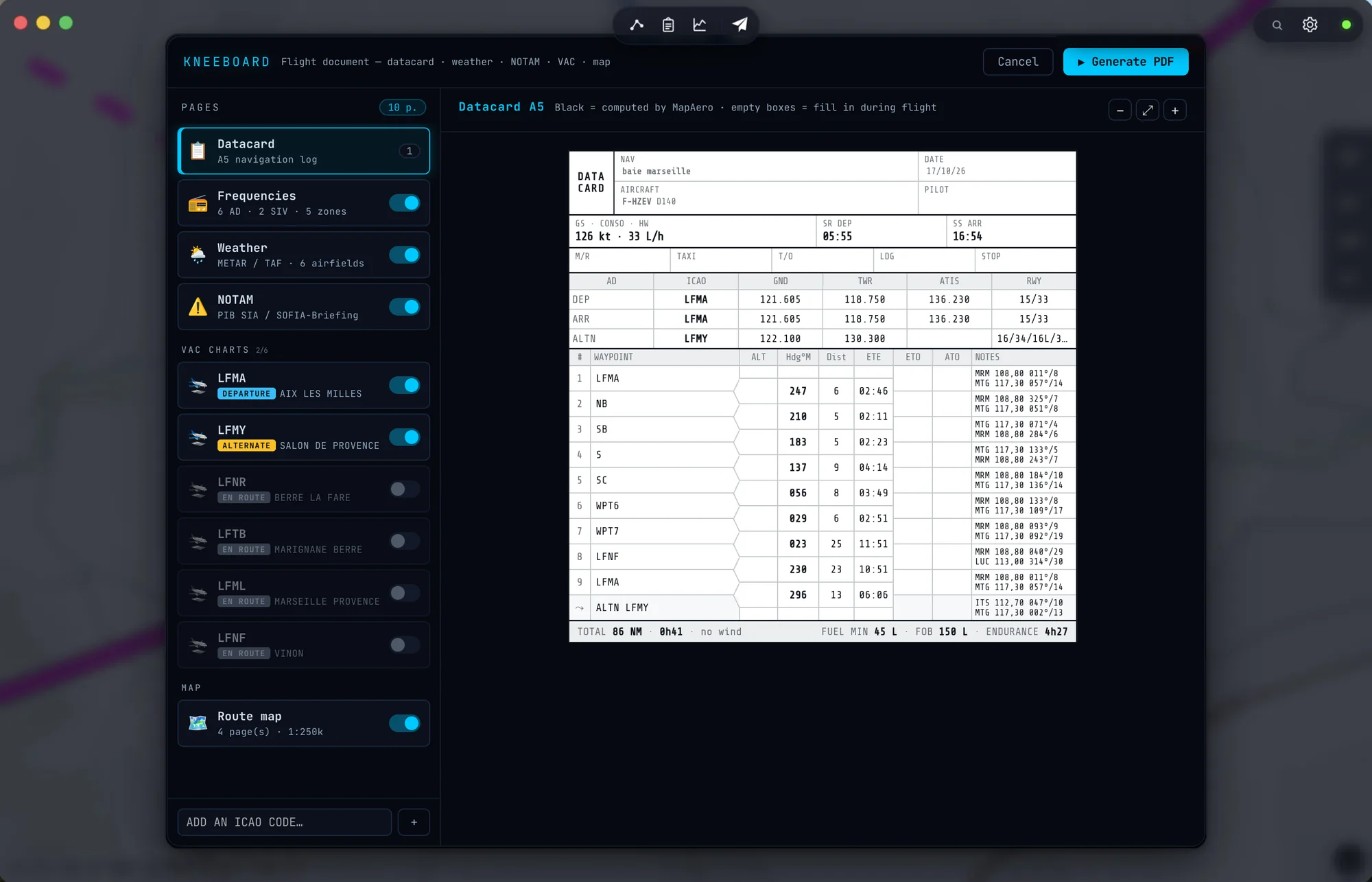The image size is (1372, 882).
Task: Toggle the Frequencies page switch
Action: (404, 203)
